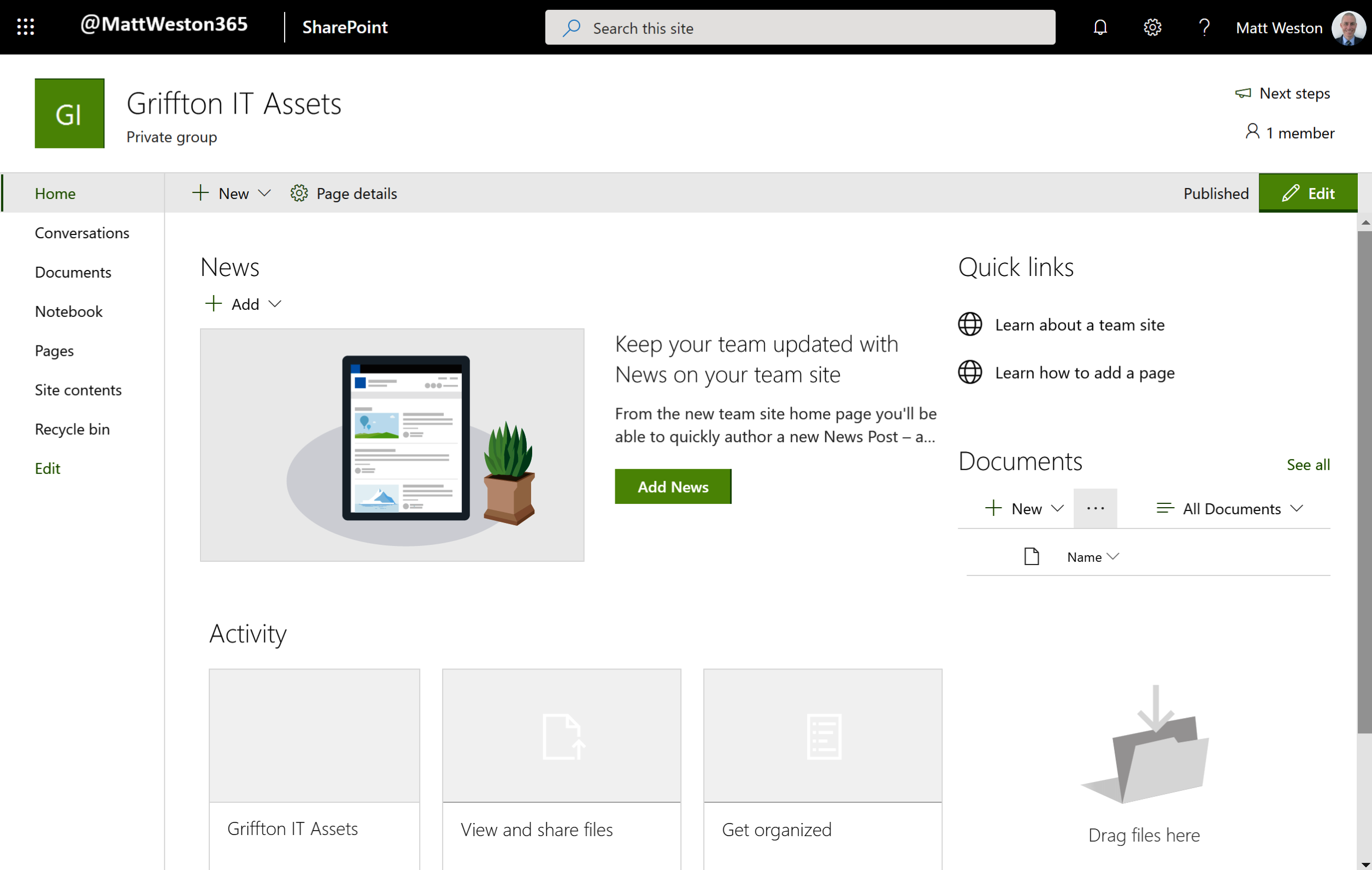This screenshot has width=1372, height=870.
Task: Click See all documents link
Action: [x=1308, y=465]
